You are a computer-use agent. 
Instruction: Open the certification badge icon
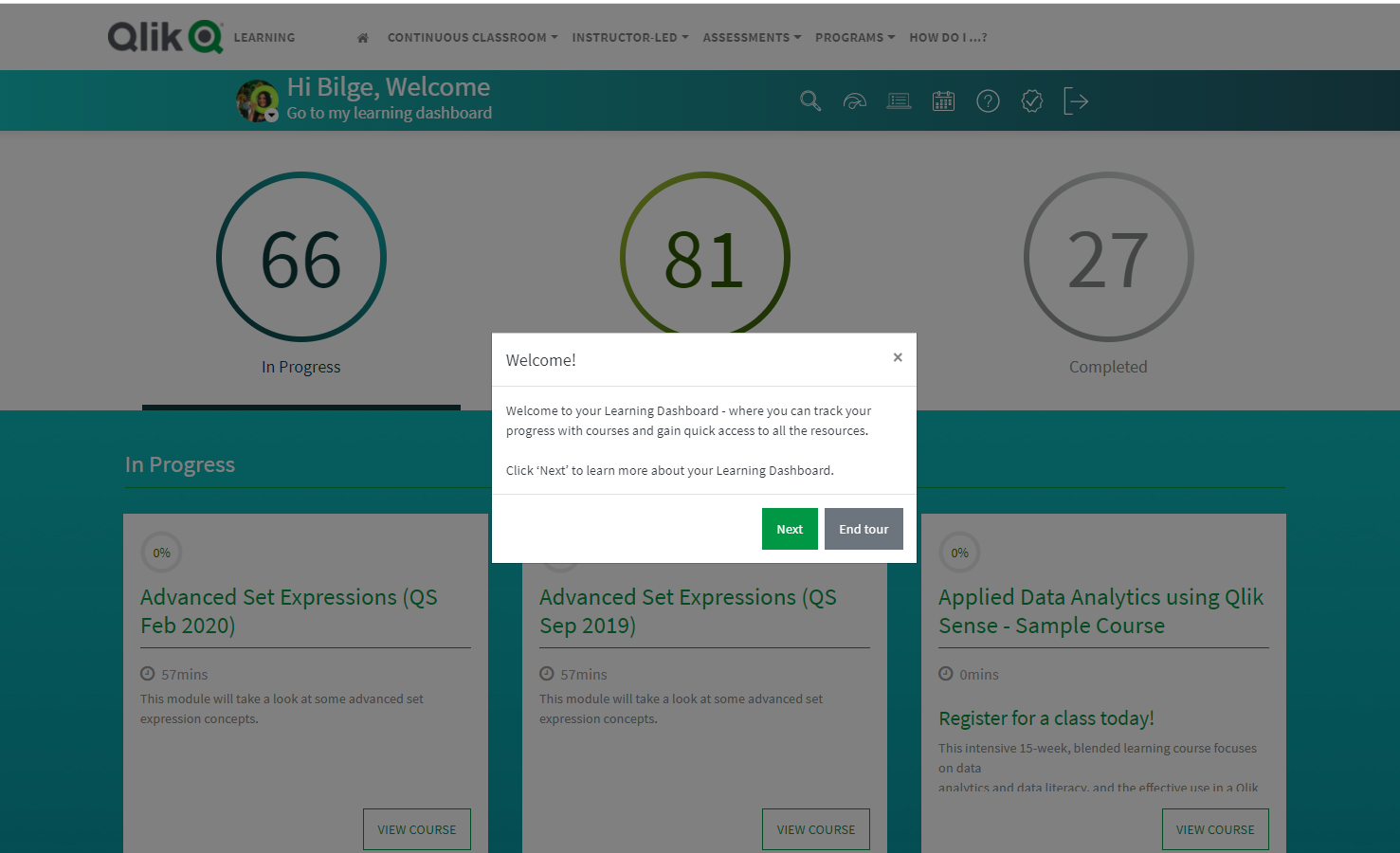coord(1031,100)
